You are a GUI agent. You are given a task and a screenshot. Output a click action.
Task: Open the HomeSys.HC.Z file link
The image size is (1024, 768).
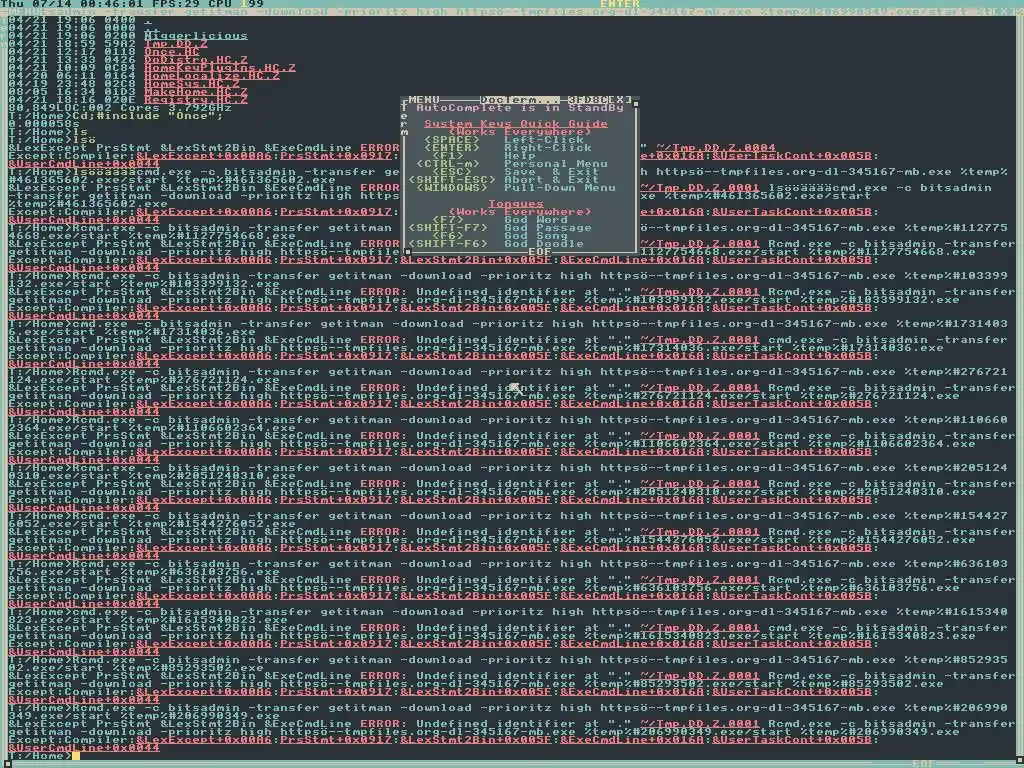pyautogui.click(x=192, y=84)
